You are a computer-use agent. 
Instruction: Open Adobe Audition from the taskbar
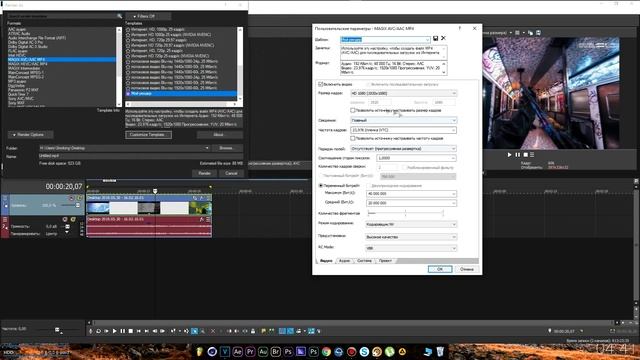point(263,351)
